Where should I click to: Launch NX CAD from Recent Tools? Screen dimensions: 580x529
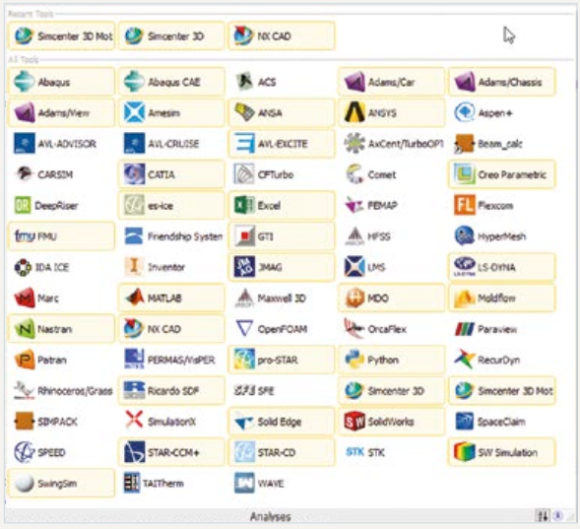pyautogui.click(x=282, y=36)
